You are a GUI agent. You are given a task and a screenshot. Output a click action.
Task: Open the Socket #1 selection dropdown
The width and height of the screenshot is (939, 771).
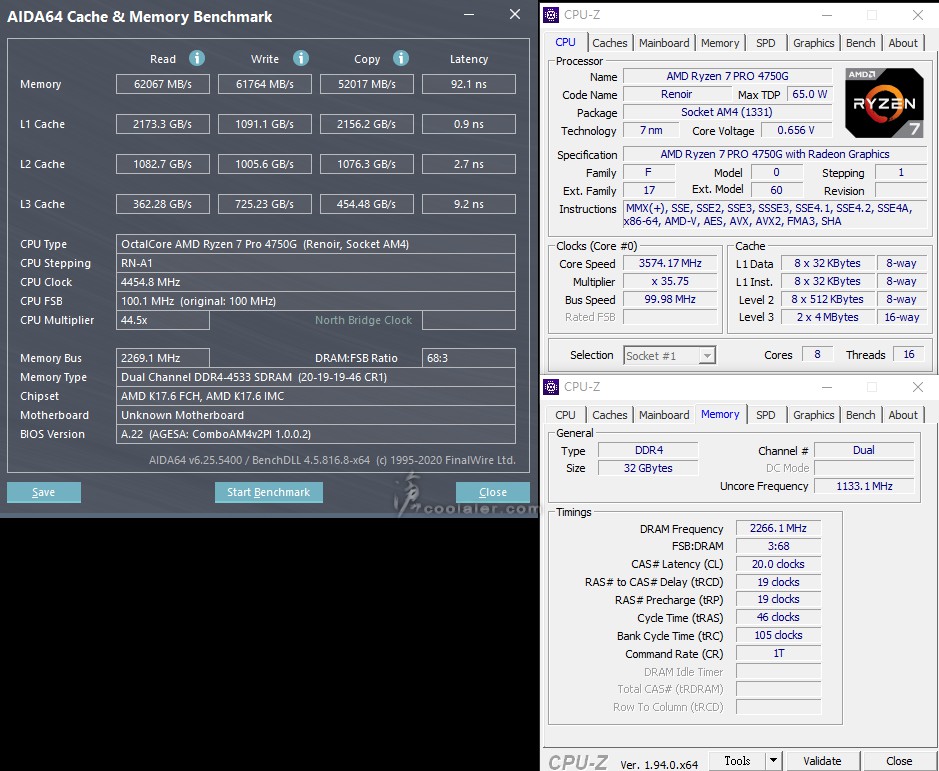pyautogui.click(x=670, y=356)
